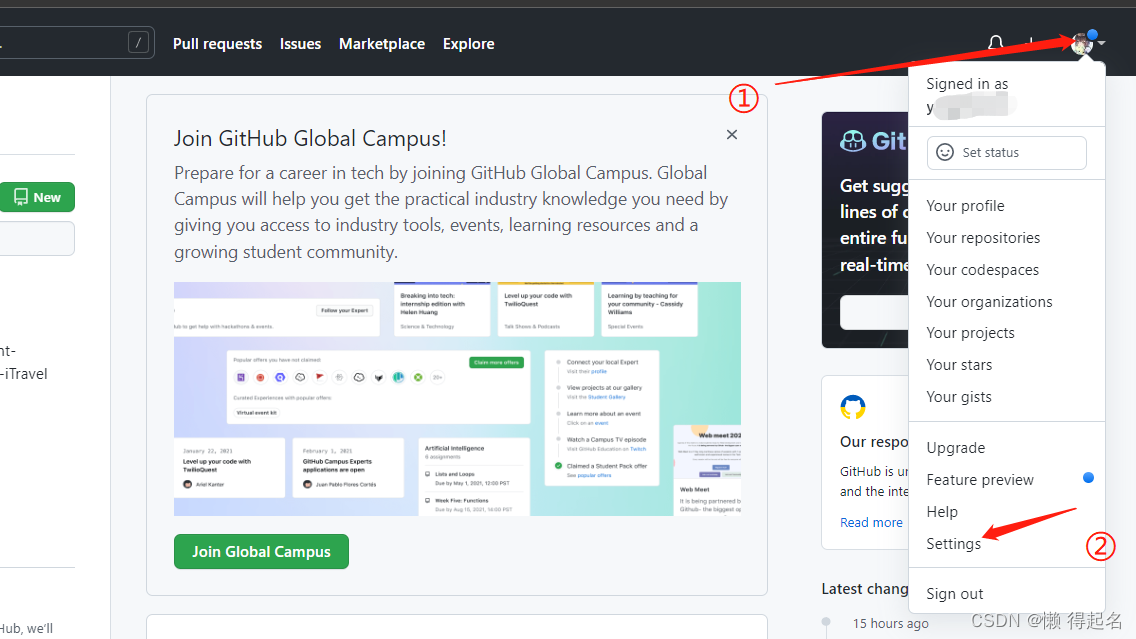Click the 'Our respo' card heading
The image size is (1136, 639).
coord(874,441)
